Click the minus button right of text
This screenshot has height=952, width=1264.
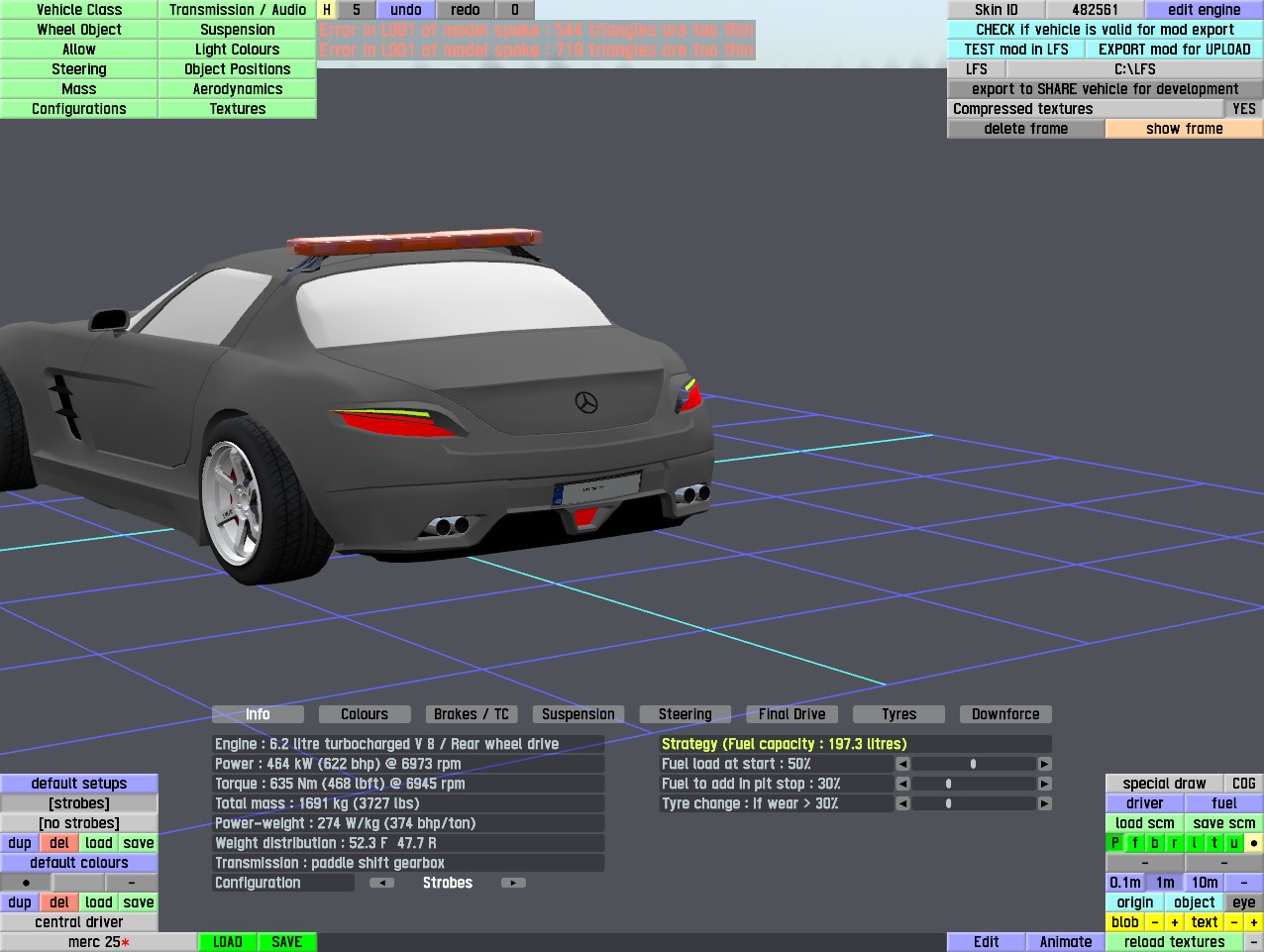tap(1234, 922)
